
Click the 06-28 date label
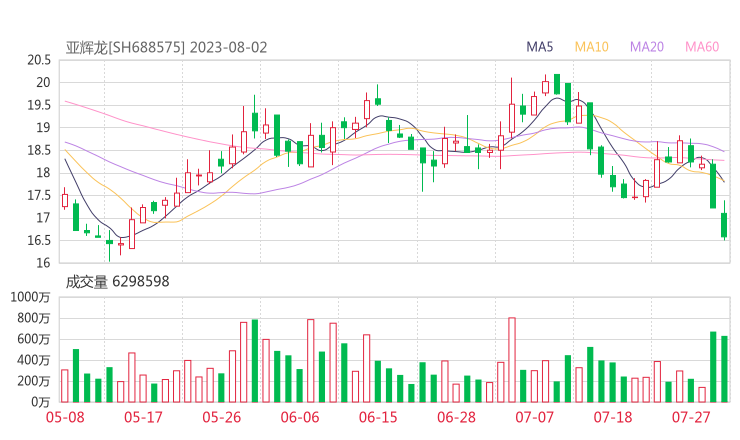coord(456,417)
